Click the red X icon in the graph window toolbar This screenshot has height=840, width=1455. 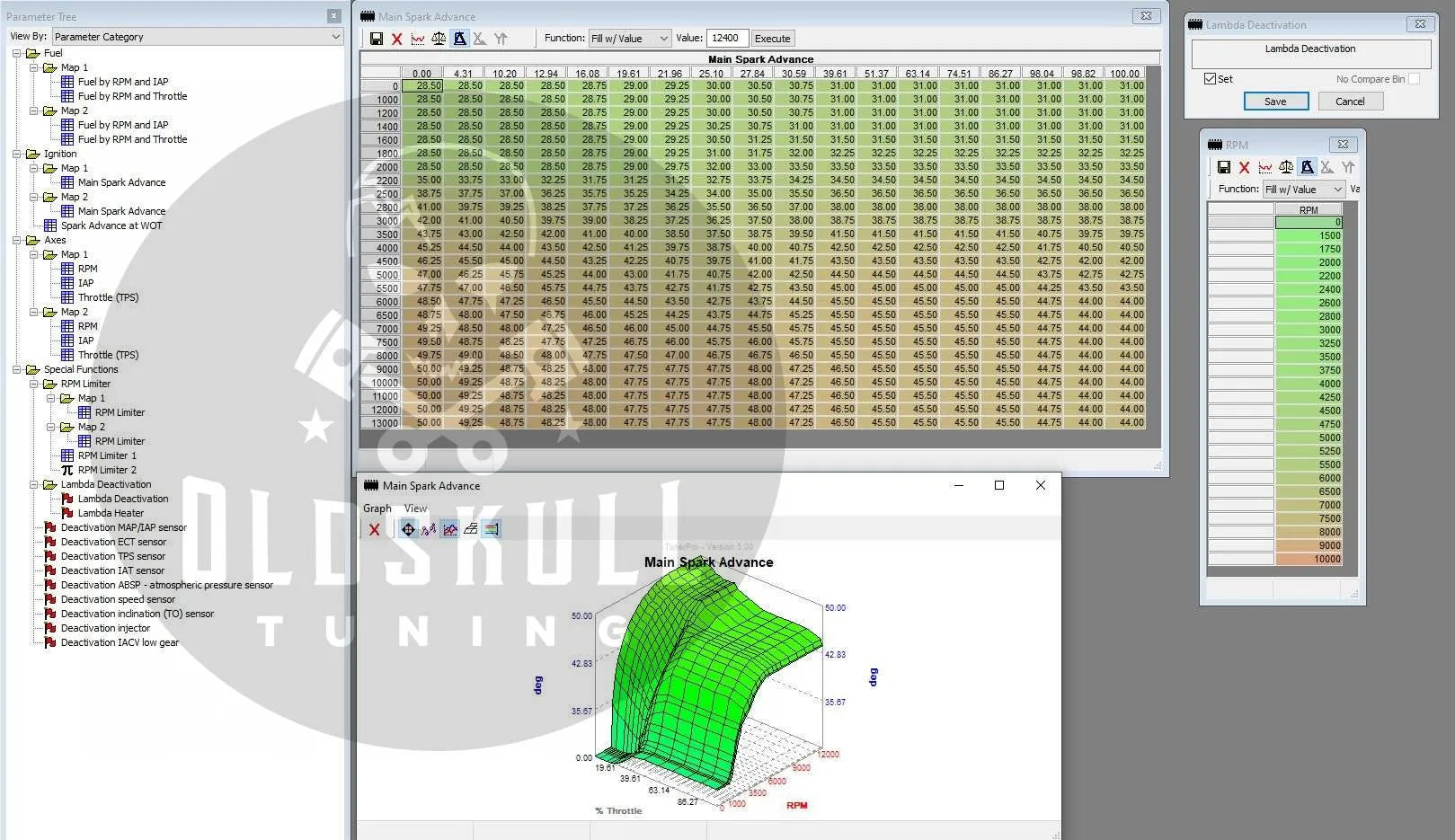click(x=374, y=529)
